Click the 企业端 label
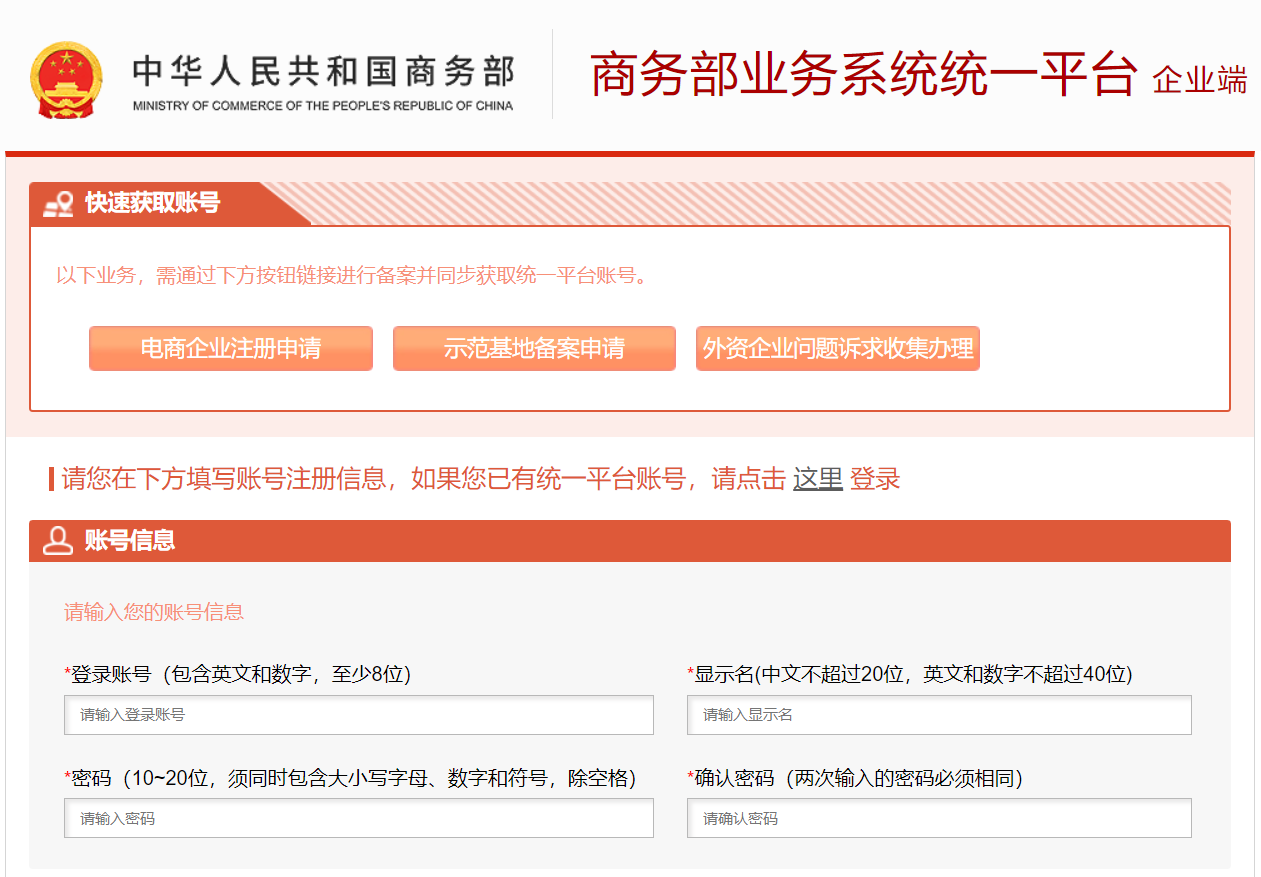1261x877 pixels. pos(1200,80)
